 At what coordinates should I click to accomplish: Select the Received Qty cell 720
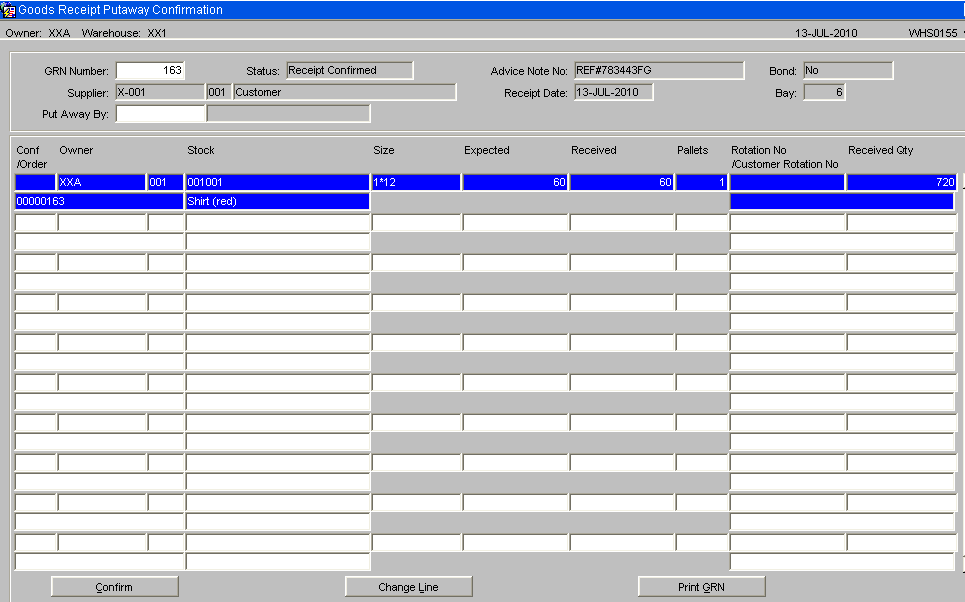coord(902,182)
